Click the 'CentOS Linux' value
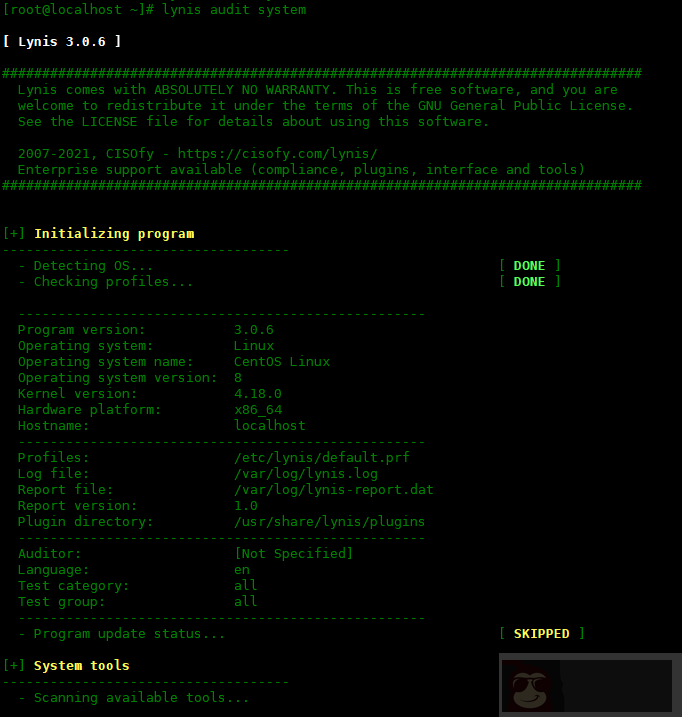682x717 pixels. coord(282,362)
